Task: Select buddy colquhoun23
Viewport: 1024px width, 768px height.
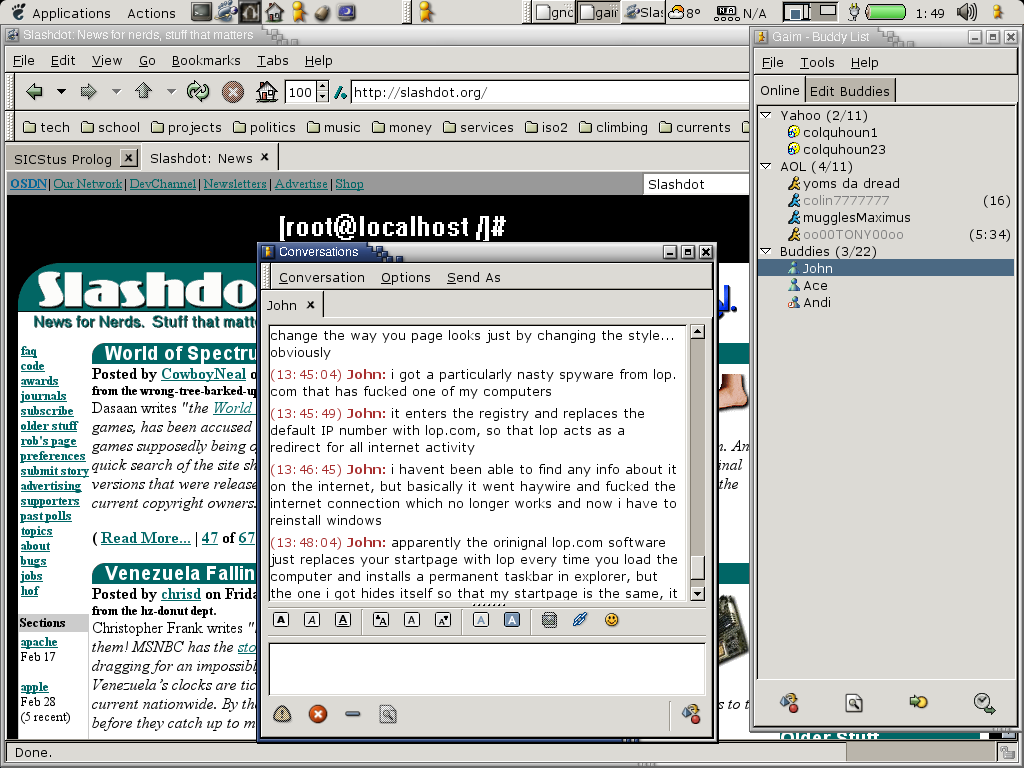Action: click(x=844, y=150)
